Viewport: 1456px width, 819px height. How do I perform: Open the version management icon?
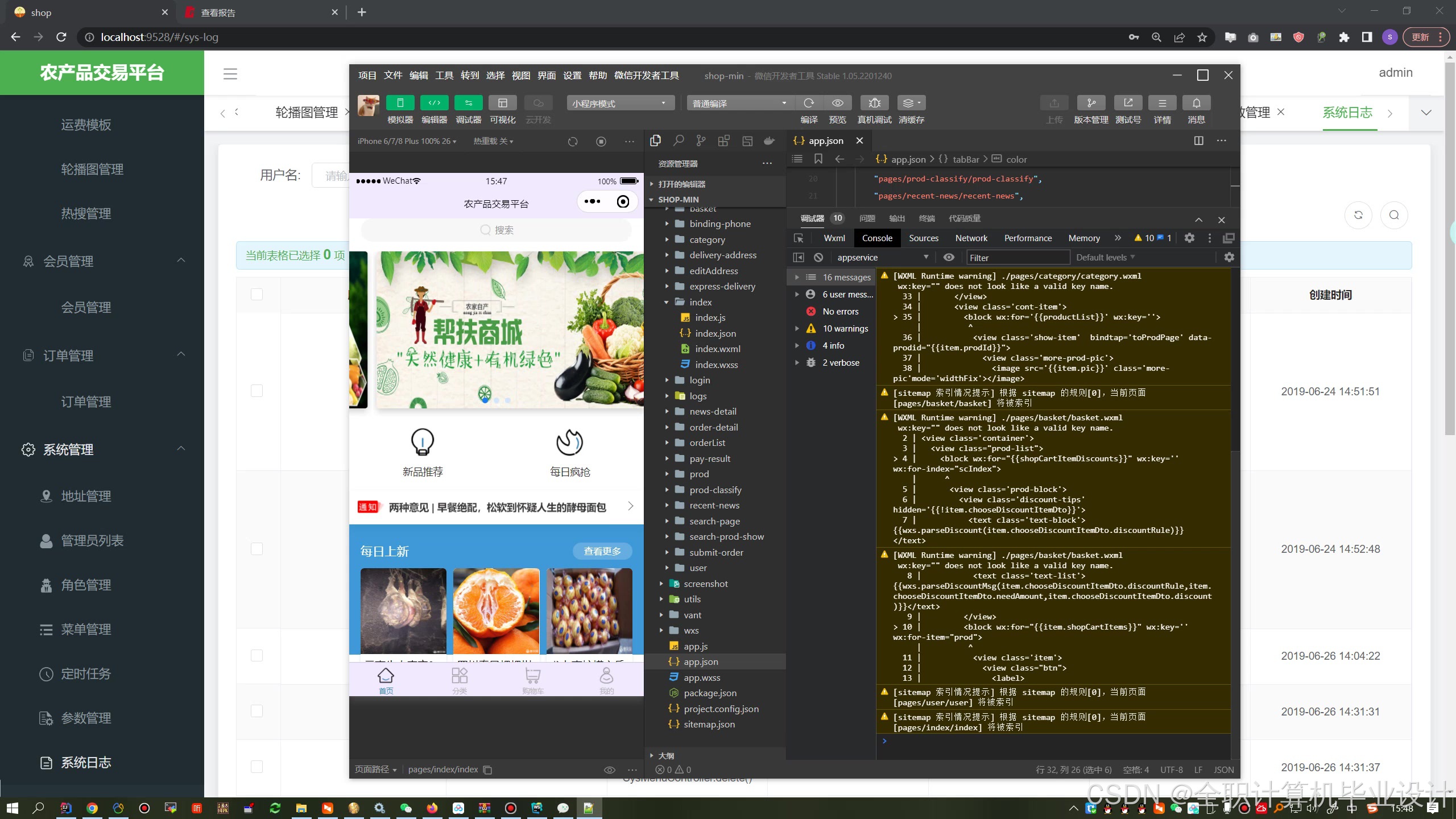tap(1091, 103)
